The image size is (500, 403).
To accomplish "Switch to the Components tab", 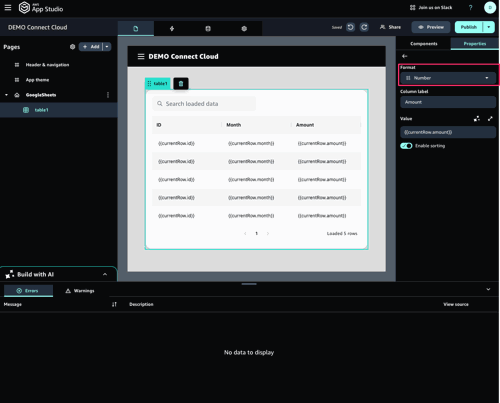I will [423, 44].
